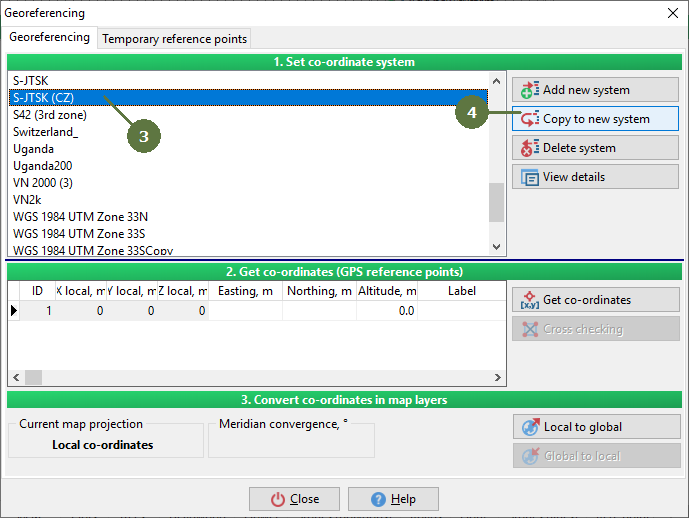The image size is (689, 518).
Task: Select the VN2k entry
Action: point(248,200)
